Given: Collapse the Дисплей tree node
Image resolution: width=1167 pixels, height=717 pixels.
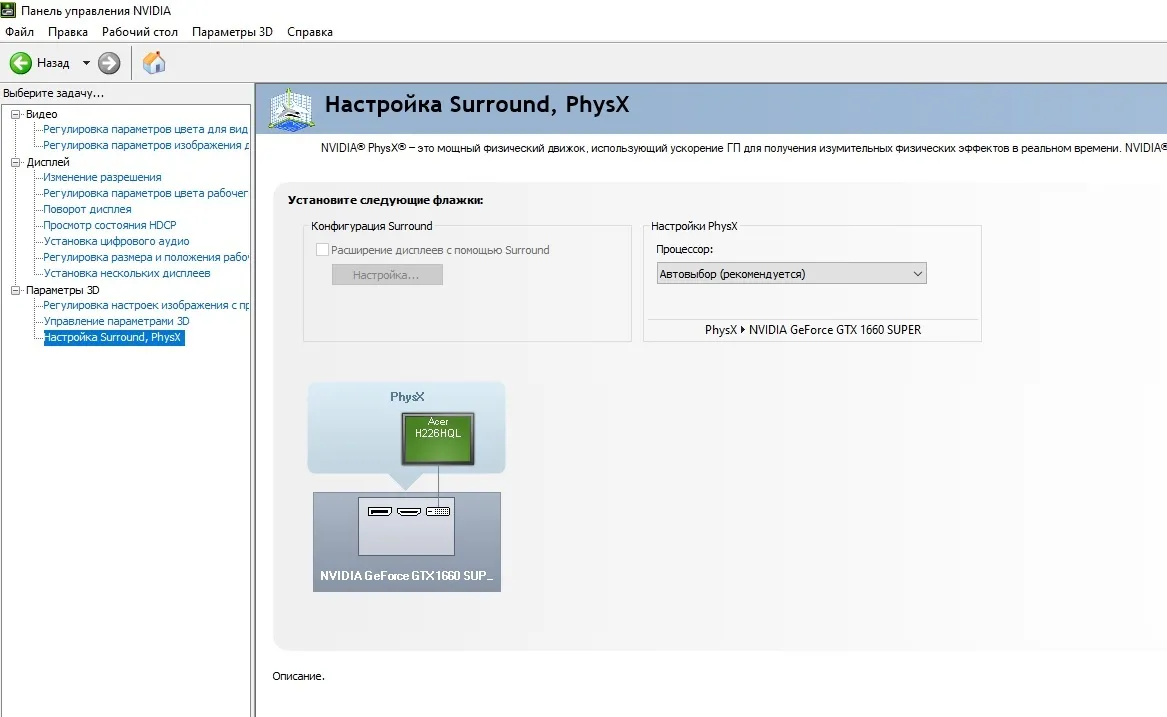Looking at the screenshot, I should pyautogui.click(x=15, y=162).
